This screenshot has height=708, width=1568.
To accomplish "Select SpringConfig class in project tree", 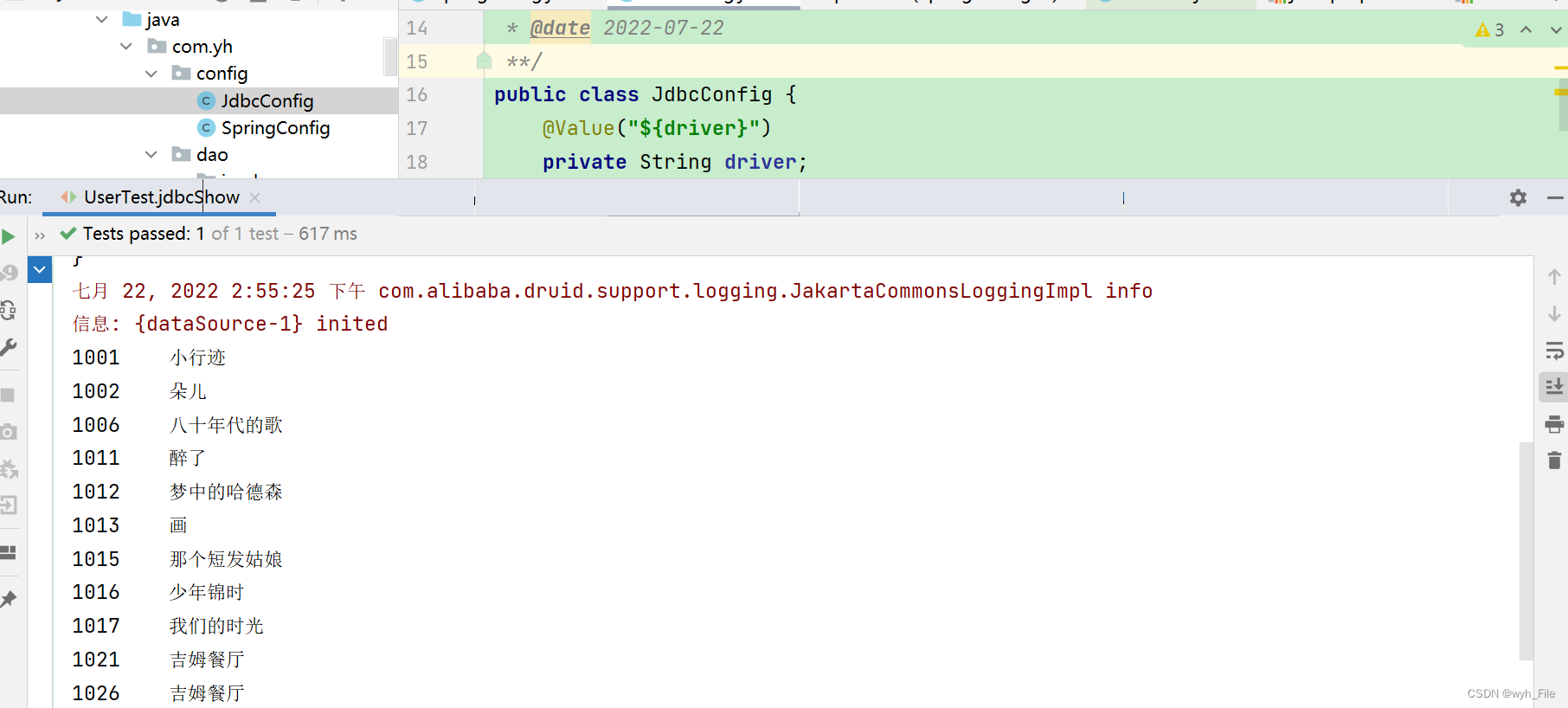I will pos(275,127).
